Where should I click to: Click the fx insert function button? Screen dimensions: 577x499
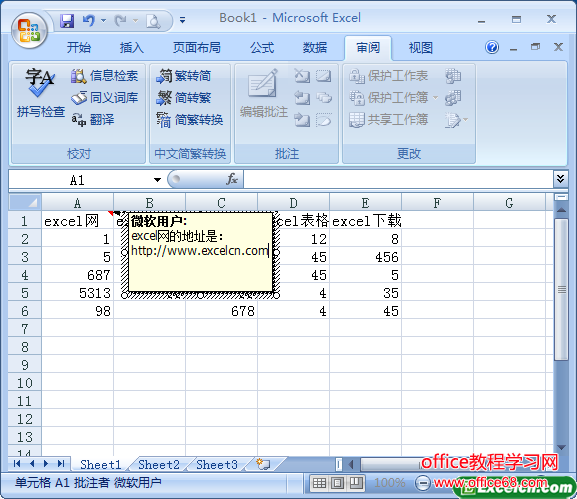pyautogui.click(x=232, y=179)
